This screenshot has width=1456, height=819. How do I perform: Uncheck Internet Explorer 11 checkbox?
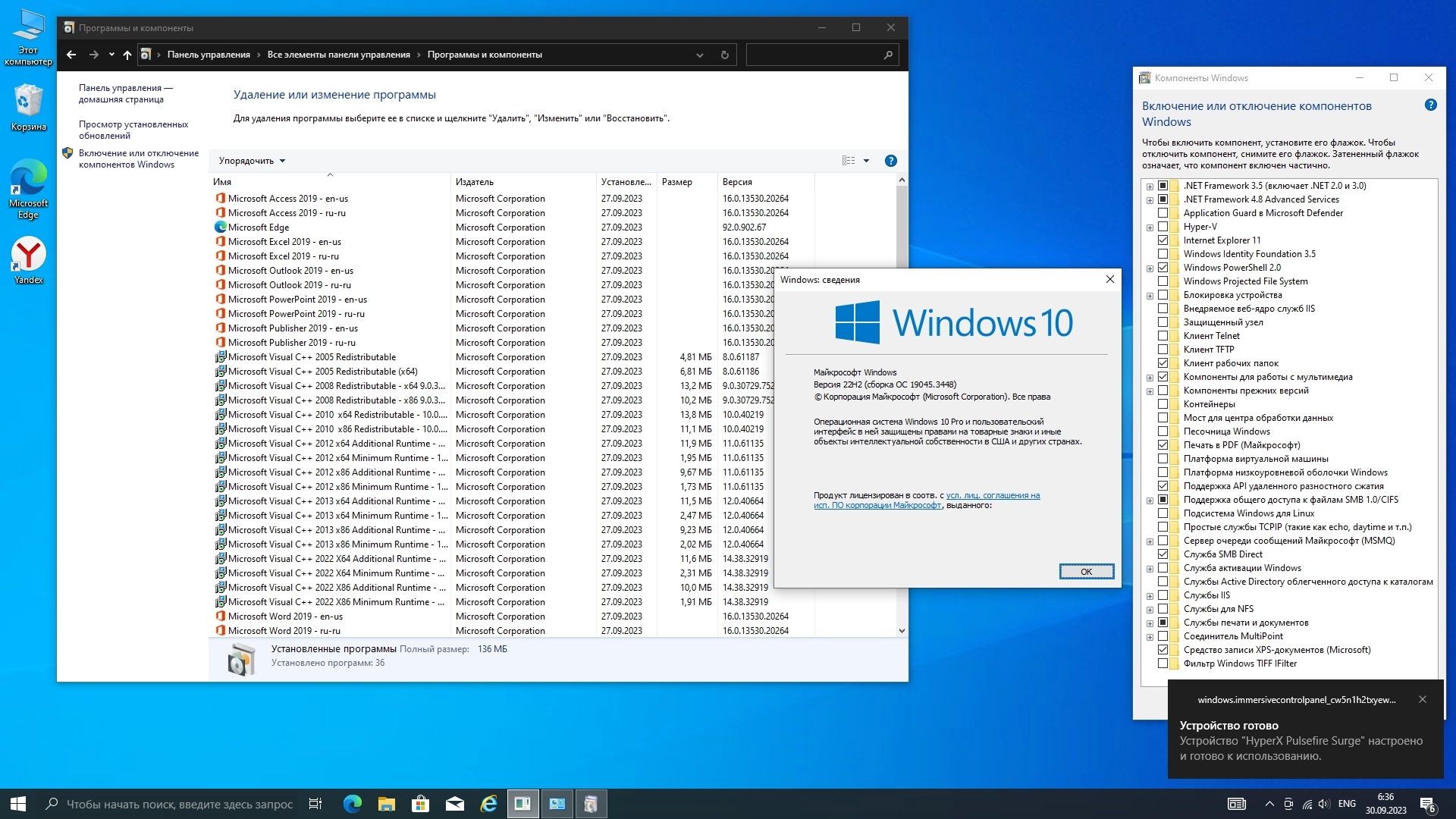pos(1163,240)
